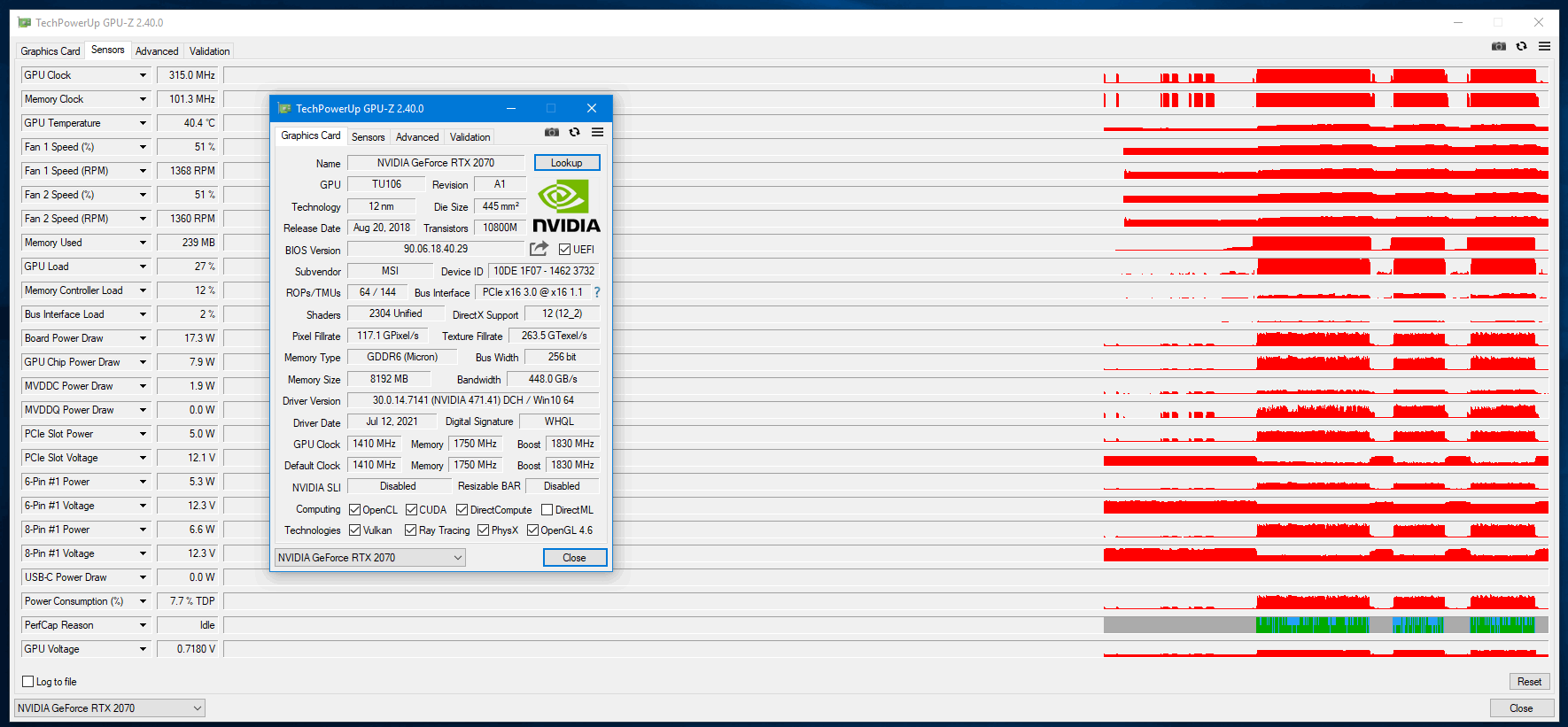
Task: Open hamburger menu in Sensors window
Action: (x=1545, y=46)
